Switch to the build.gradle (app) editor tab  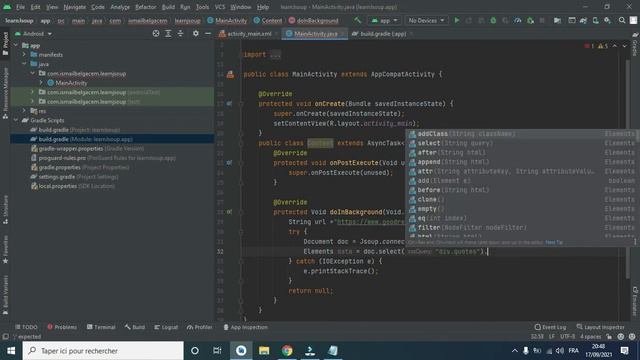[x=382, y=34]
